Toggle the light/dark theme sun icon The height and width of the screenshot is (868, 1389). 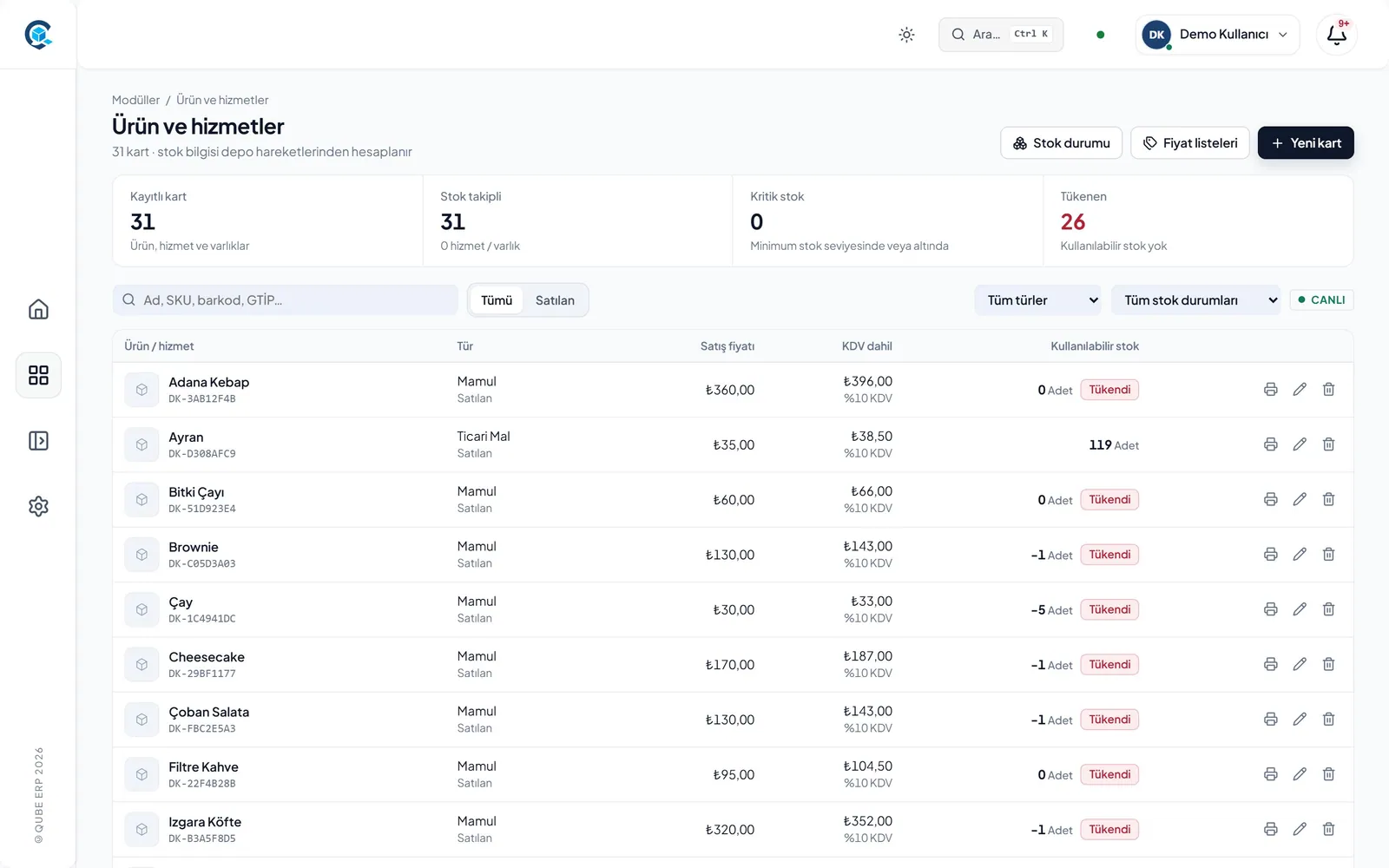tap(906, 35)
